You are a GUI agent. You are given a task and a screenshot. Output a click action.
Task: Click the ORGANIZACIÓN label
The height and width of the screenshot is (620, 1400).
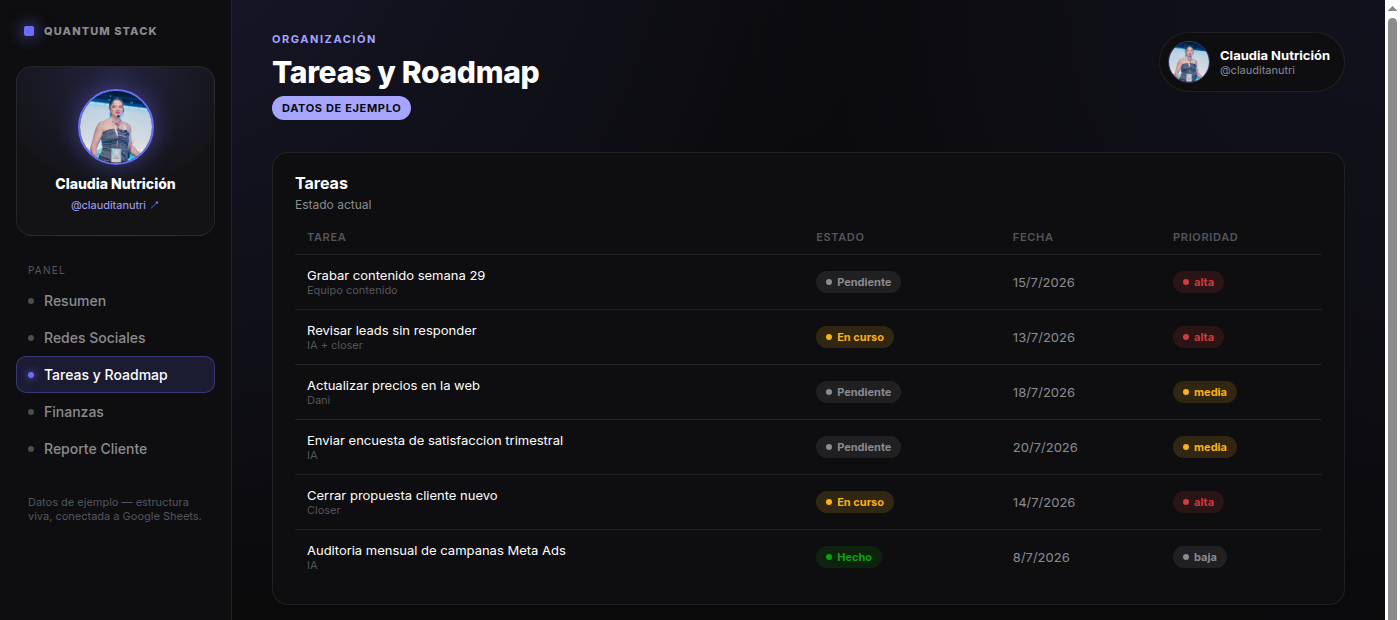point(324,39)
